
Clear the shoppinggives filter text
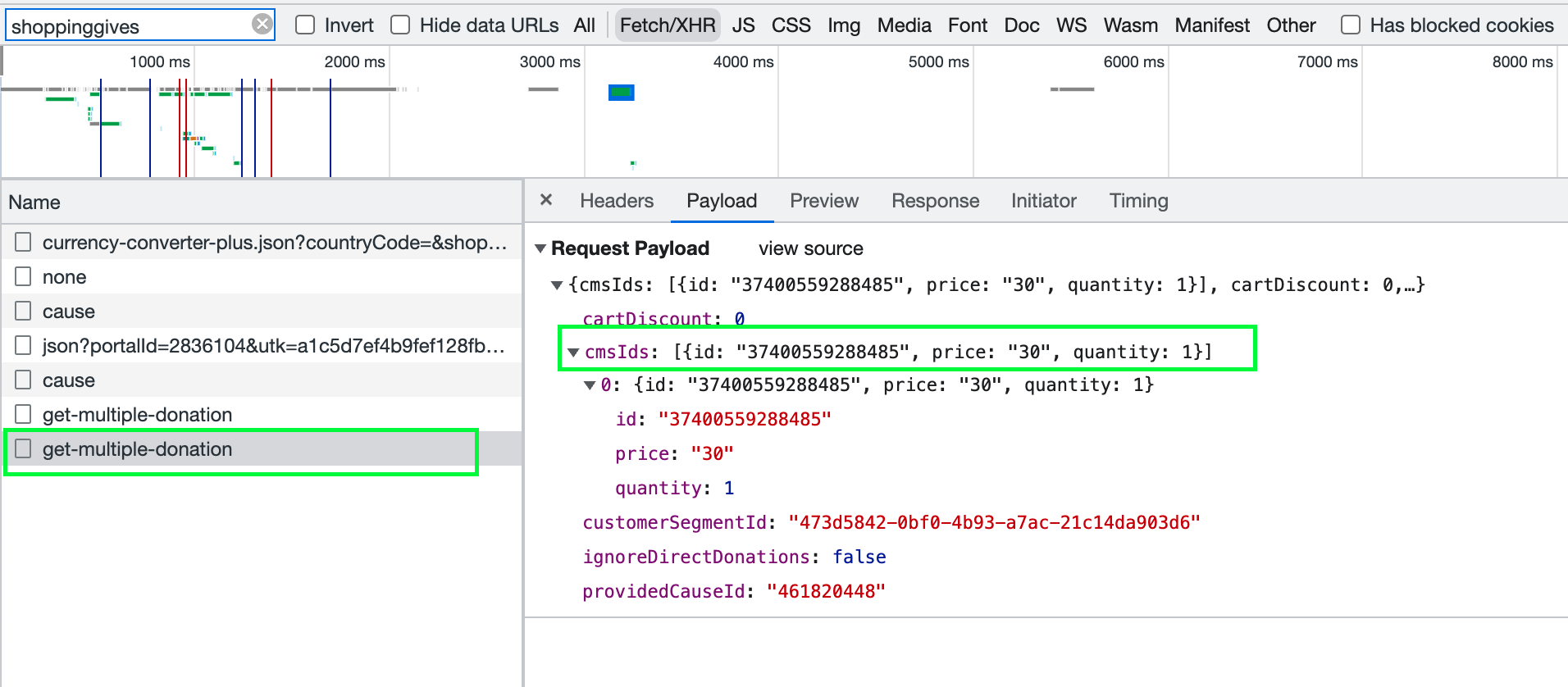262,24
